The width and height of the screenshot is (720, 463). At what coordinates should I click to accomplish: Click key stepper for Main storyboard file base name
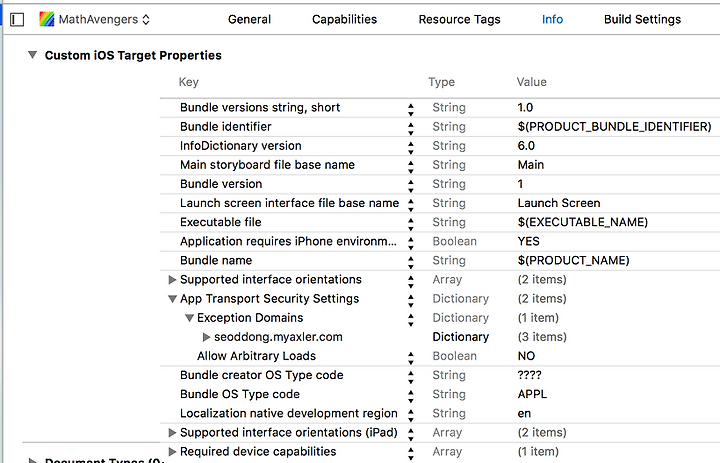[411, 167]
